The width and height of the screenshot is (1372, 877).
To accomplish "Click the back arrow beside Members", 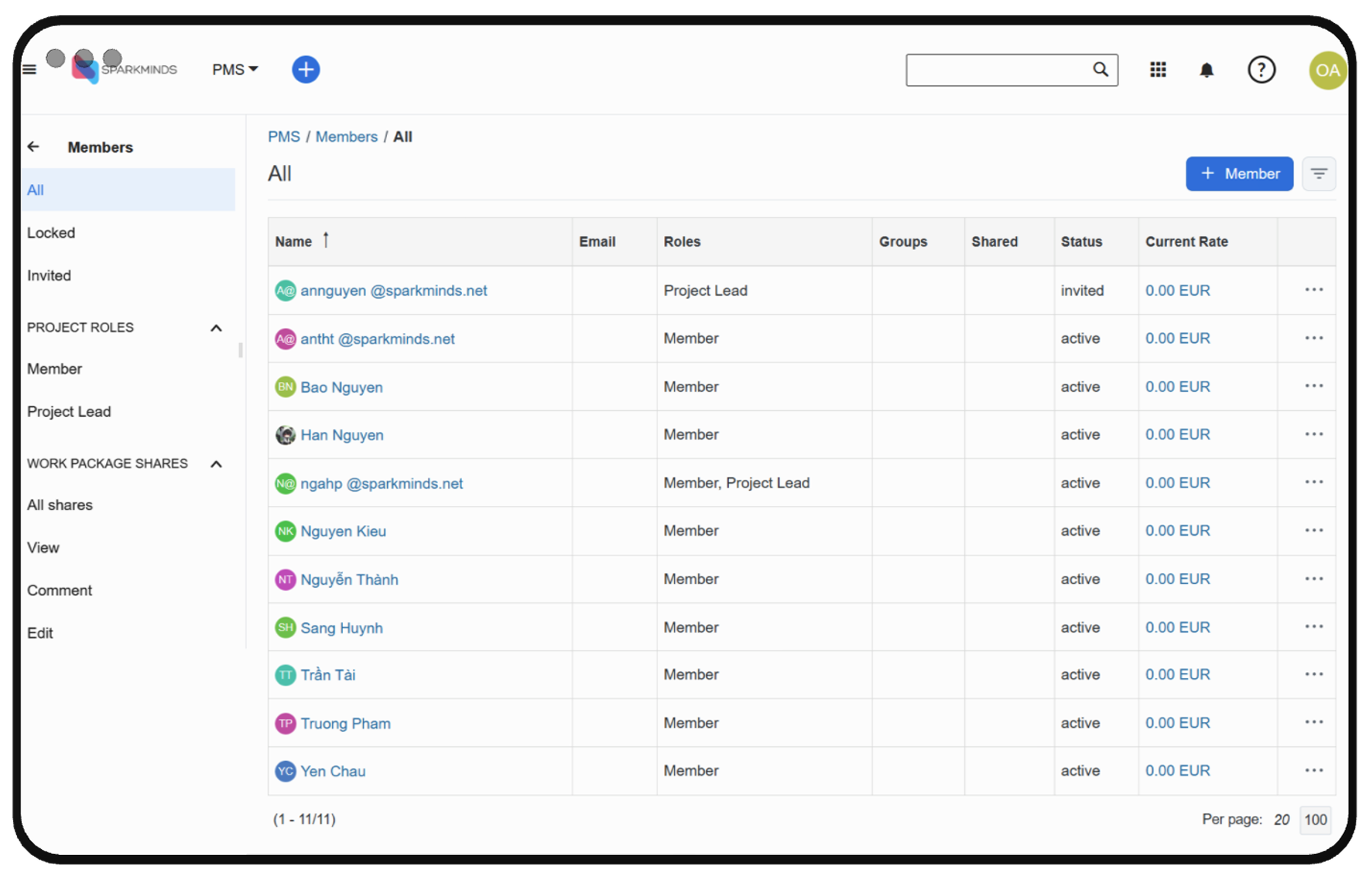I will click(x=34, y=147).
